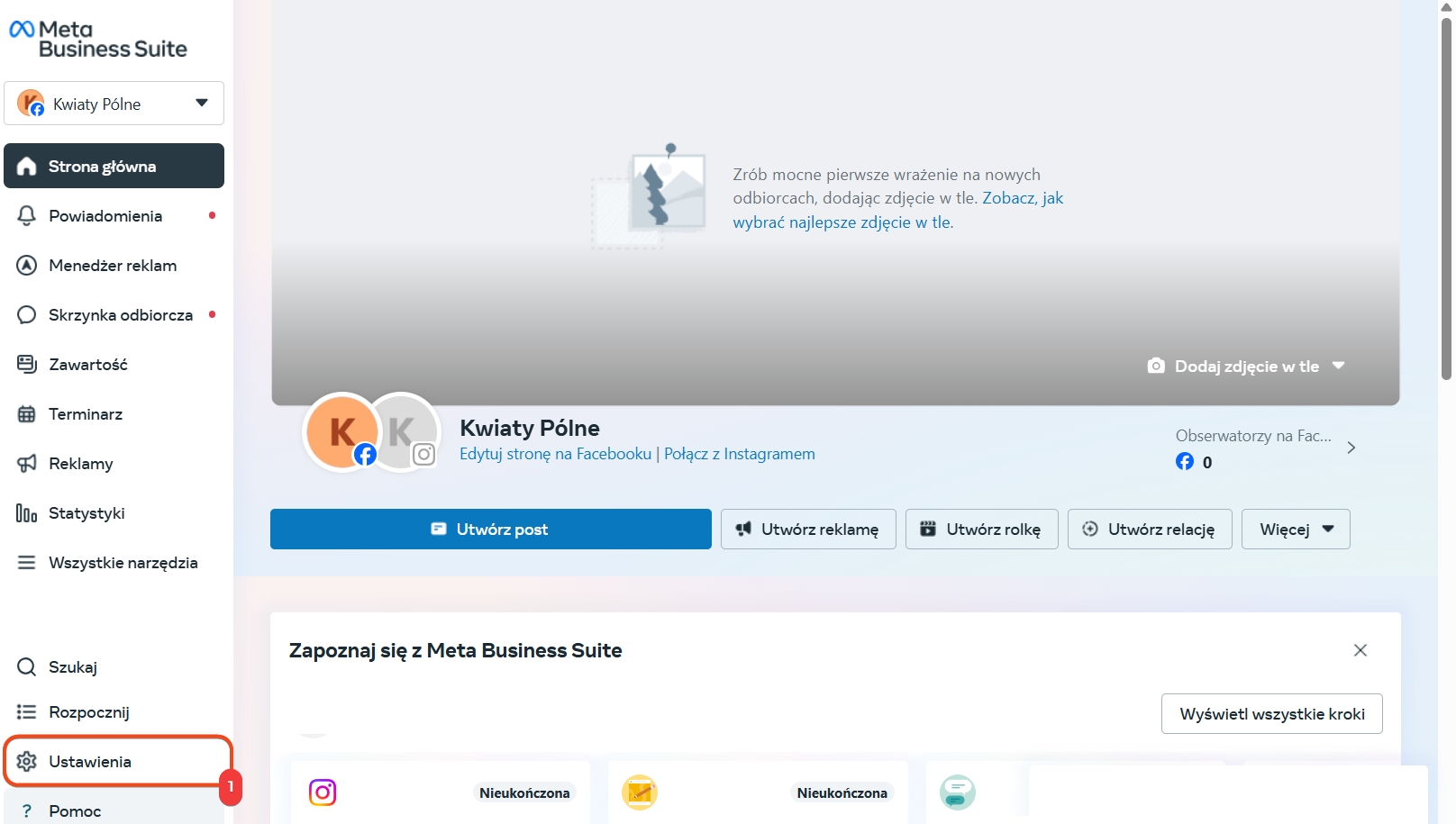1456x824 pixels.
Task: Click the Pomoc question mark icon
Action: coord(27,810)
